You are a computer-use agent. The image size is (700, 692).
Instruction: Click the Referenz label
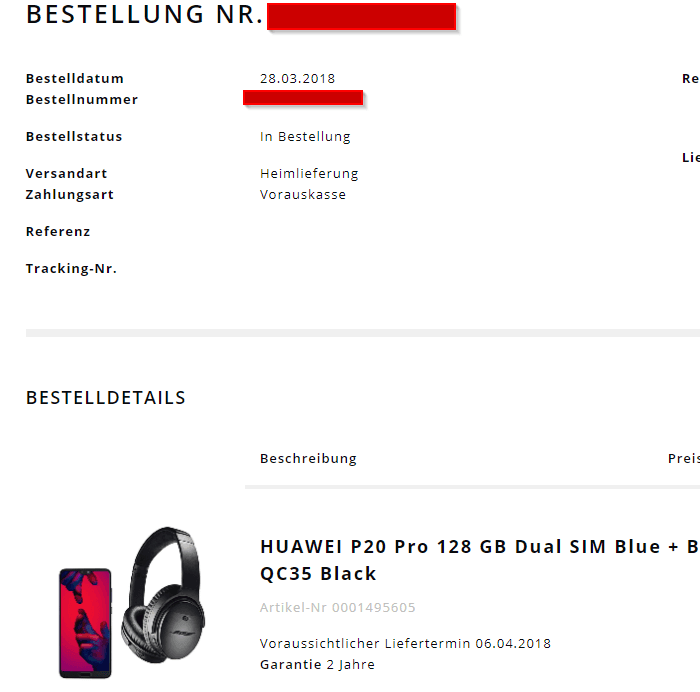[x=58, y=231]
